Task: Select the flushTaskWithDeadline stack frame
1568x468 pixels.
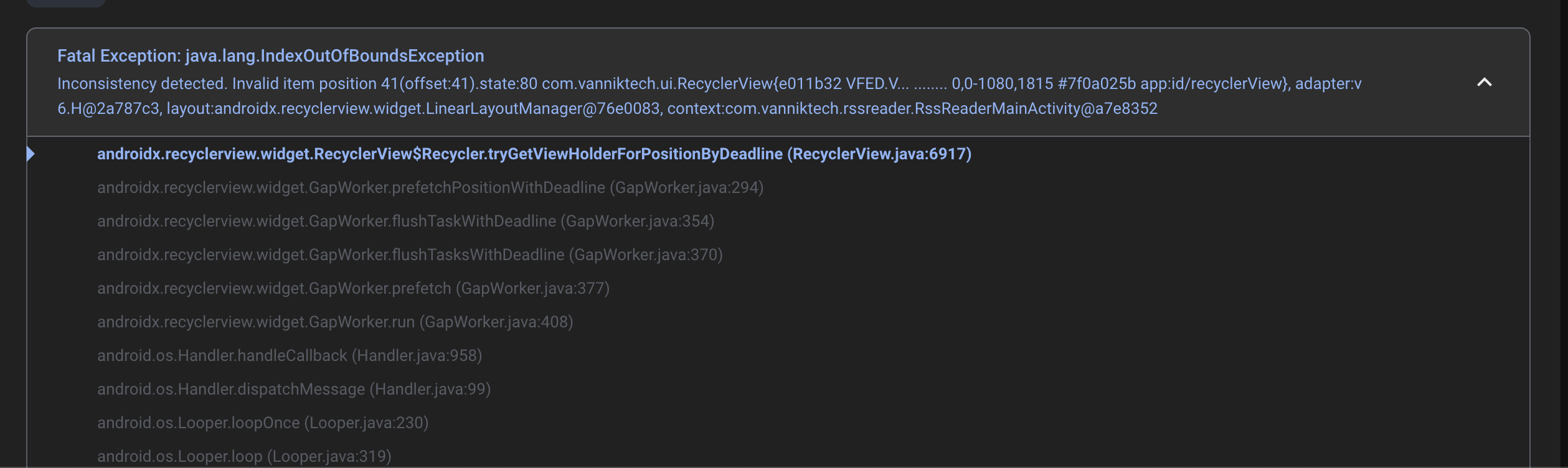Action: click(327, 221)
